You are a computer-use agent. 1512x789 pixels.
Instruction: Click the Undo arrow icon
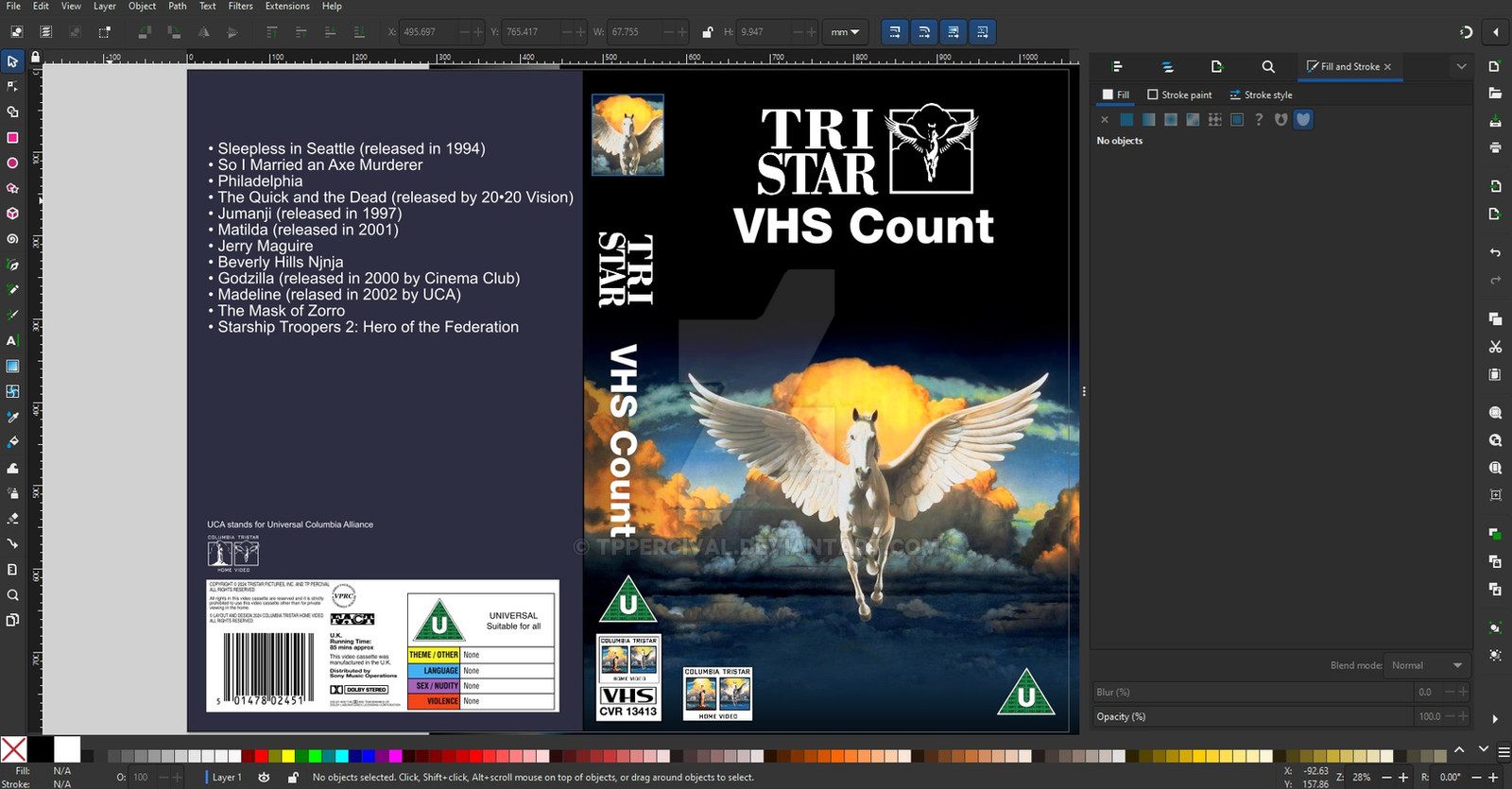pyautogui.click(x=1495, y=253)
